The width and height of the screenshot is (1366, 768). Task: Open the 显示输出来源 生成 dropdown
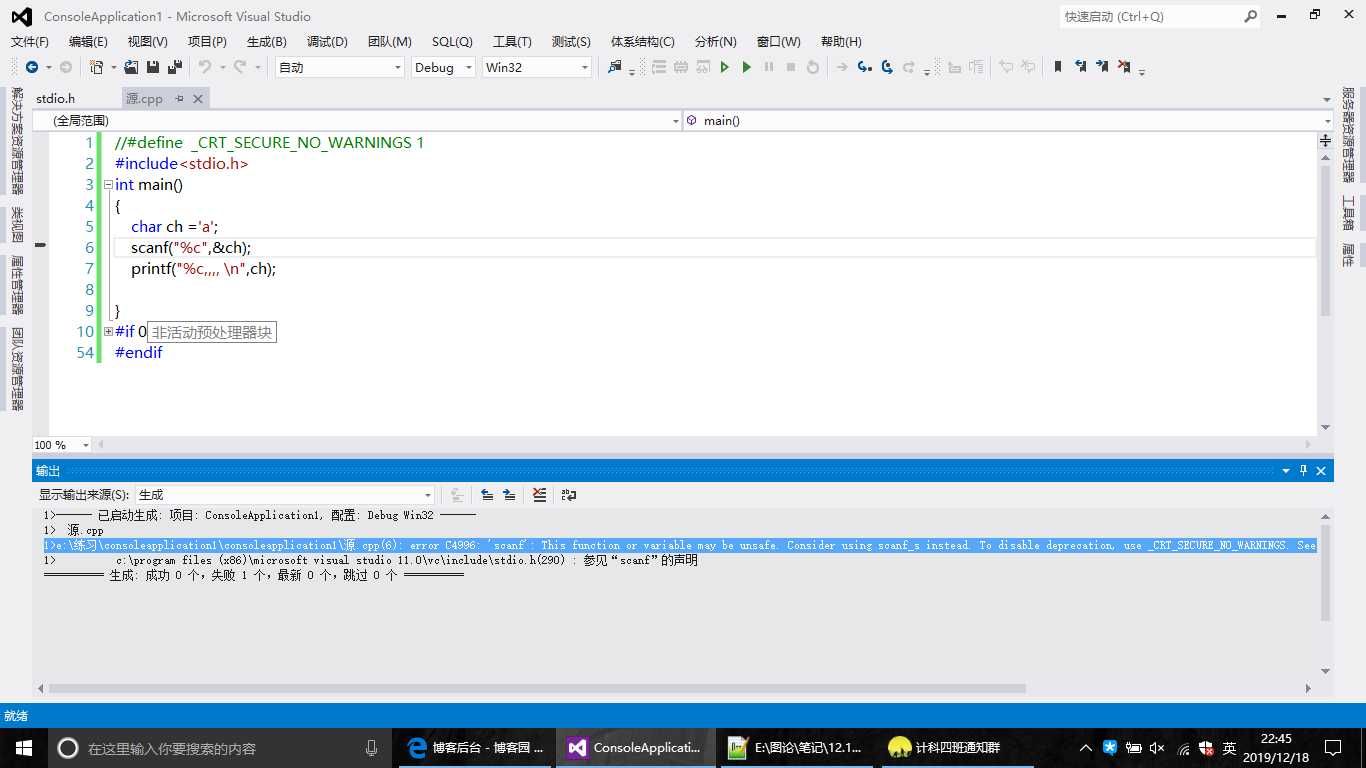pos(428,495)
